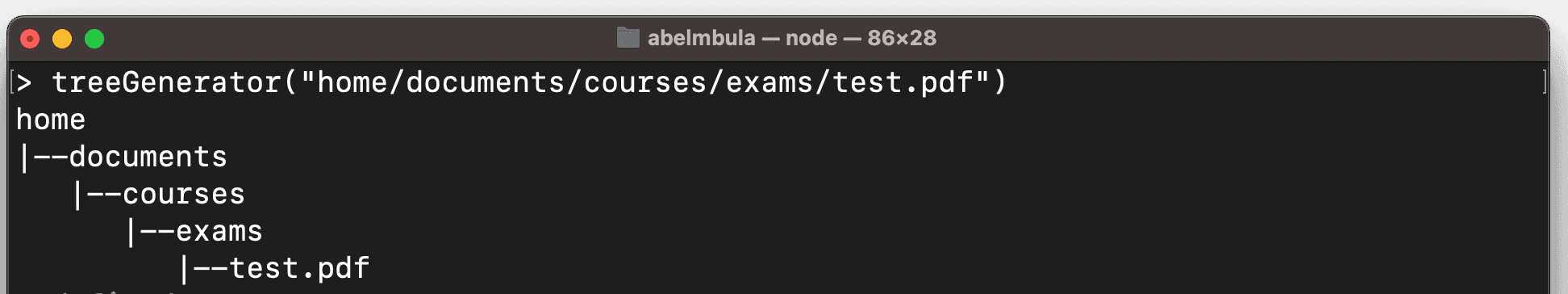Click the closing parenthesis of the command
The width and height of the screenshot is (1568, 294).
999,82
